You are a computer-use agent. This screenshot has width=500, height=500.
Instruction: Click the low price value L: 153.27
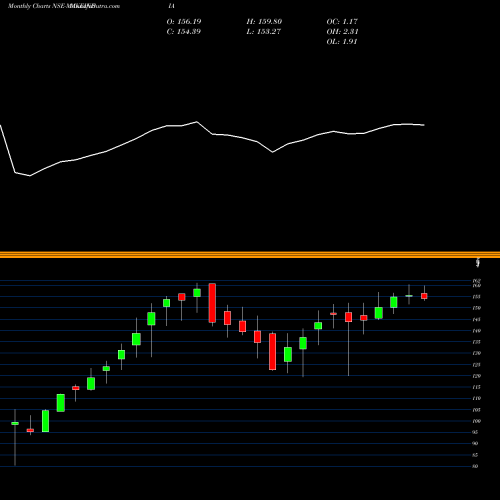click(263, 32)
